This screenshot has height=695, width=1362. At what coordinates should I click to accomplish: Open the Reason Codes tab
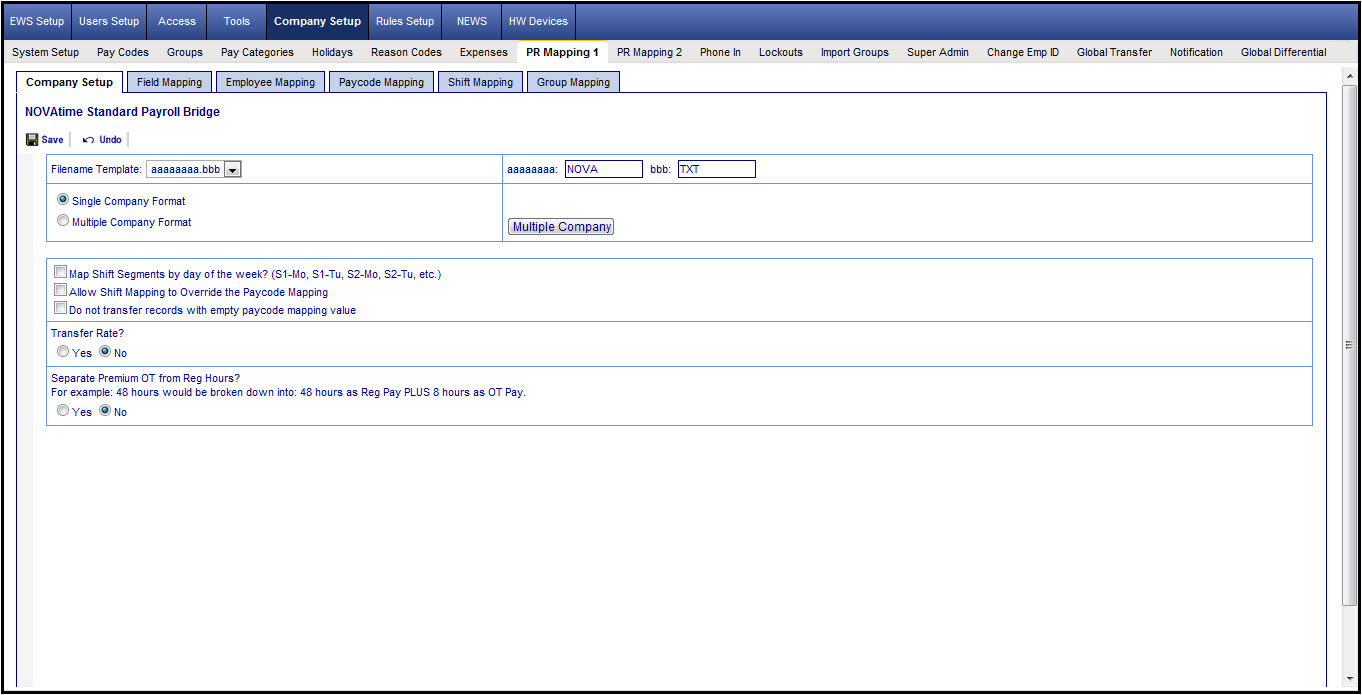(406, 52)
